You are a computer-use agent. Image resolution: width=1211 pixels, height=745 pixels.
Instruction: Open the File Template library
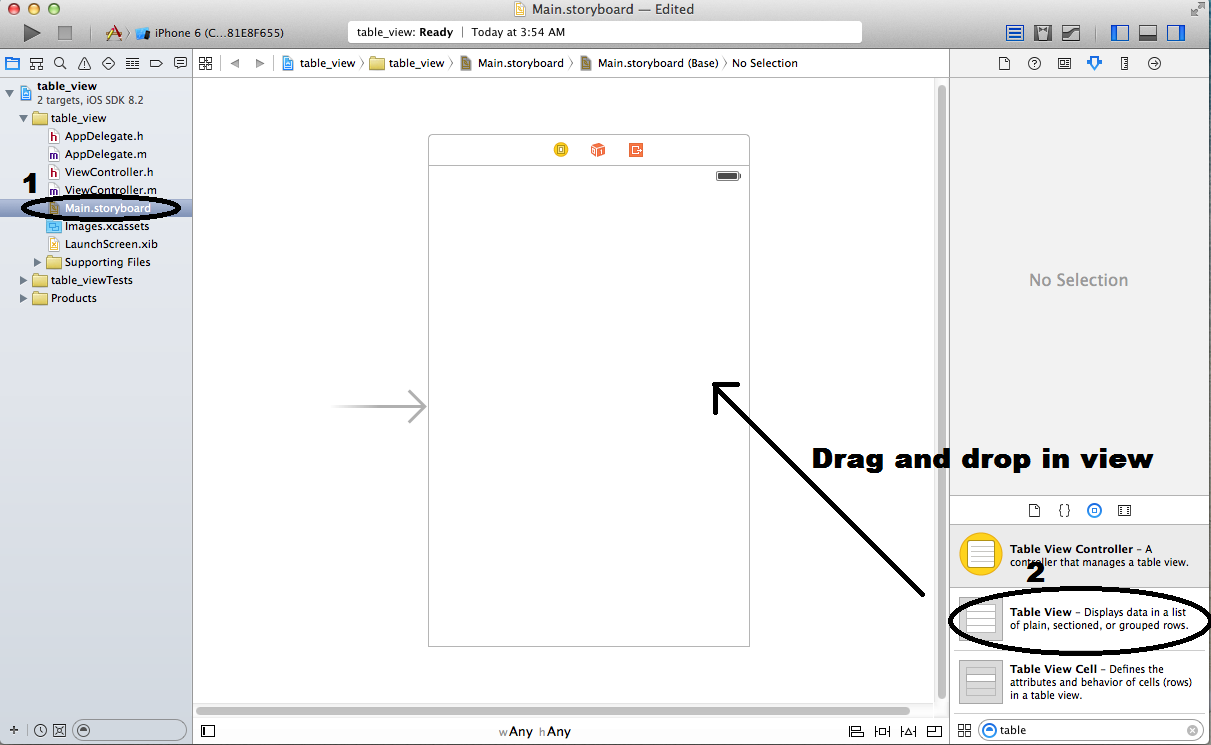click(x=1034, y=510)
